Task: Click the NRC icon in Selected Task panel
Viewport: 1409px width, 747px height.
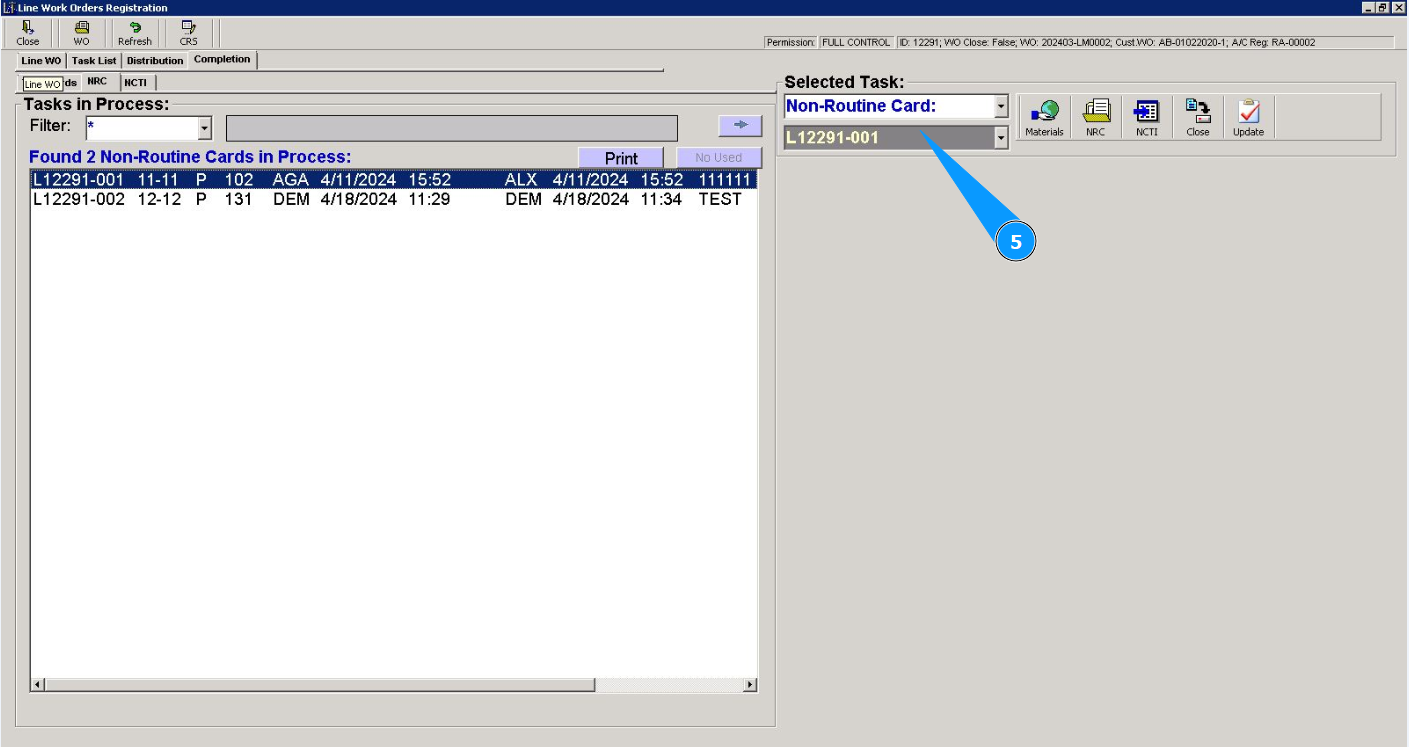Action: 1096,118
